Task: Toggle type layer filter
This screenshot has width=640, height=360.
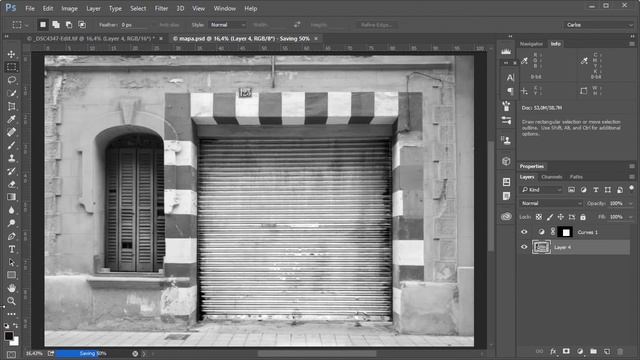Action: 596,190
